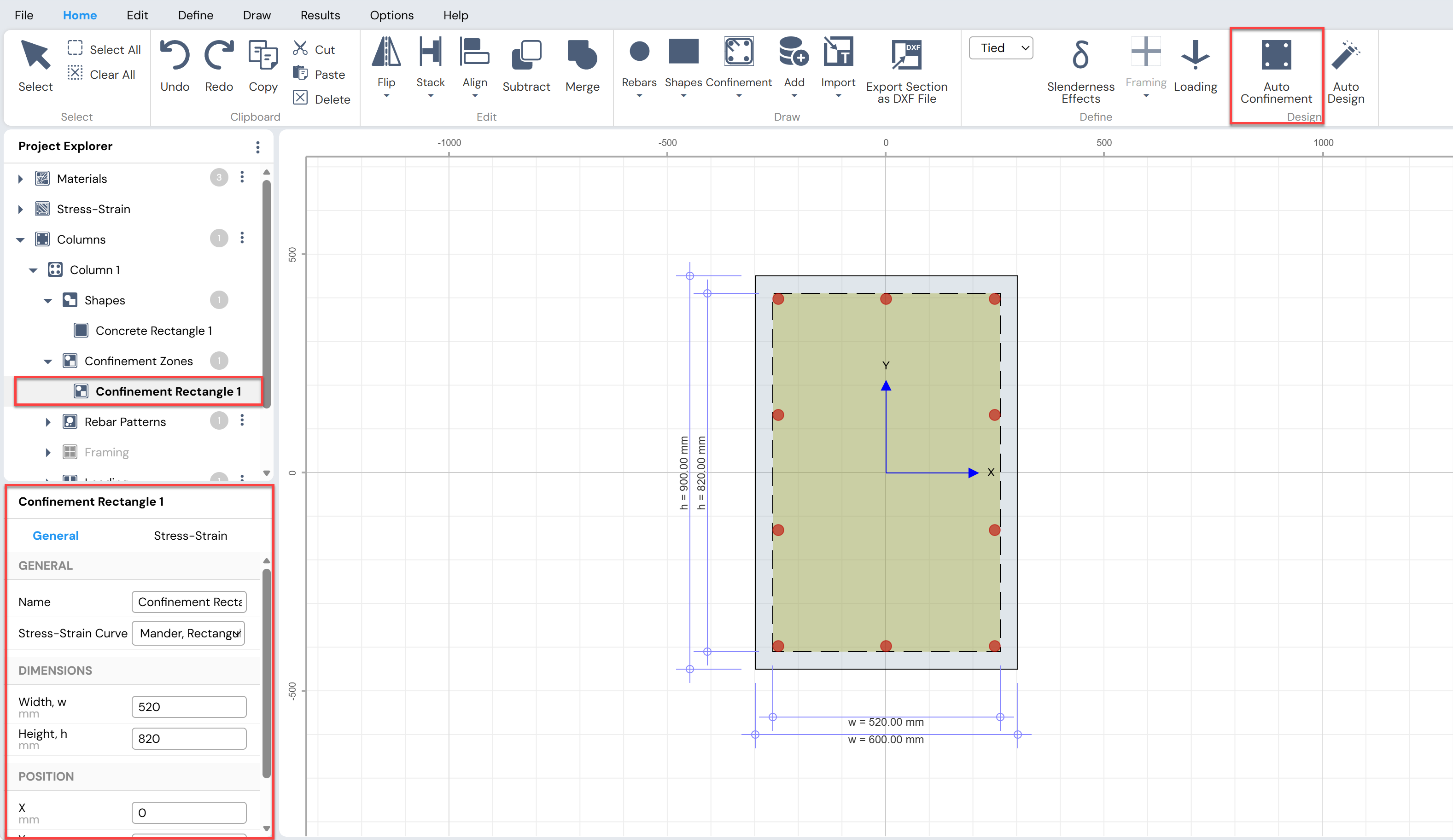Screen dimensions: 1453x840
Task: Click the Undo arrow icon
Action: point(175,55)
